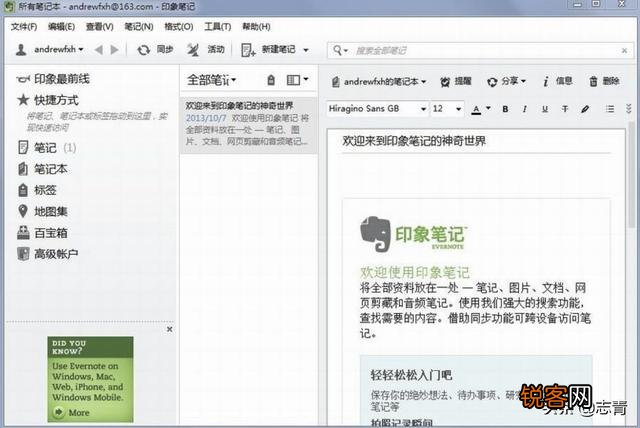Viewport: 640px width, 428px height.
Task: Open the note list view options dropdown
Action: click(x=297, y=80)
